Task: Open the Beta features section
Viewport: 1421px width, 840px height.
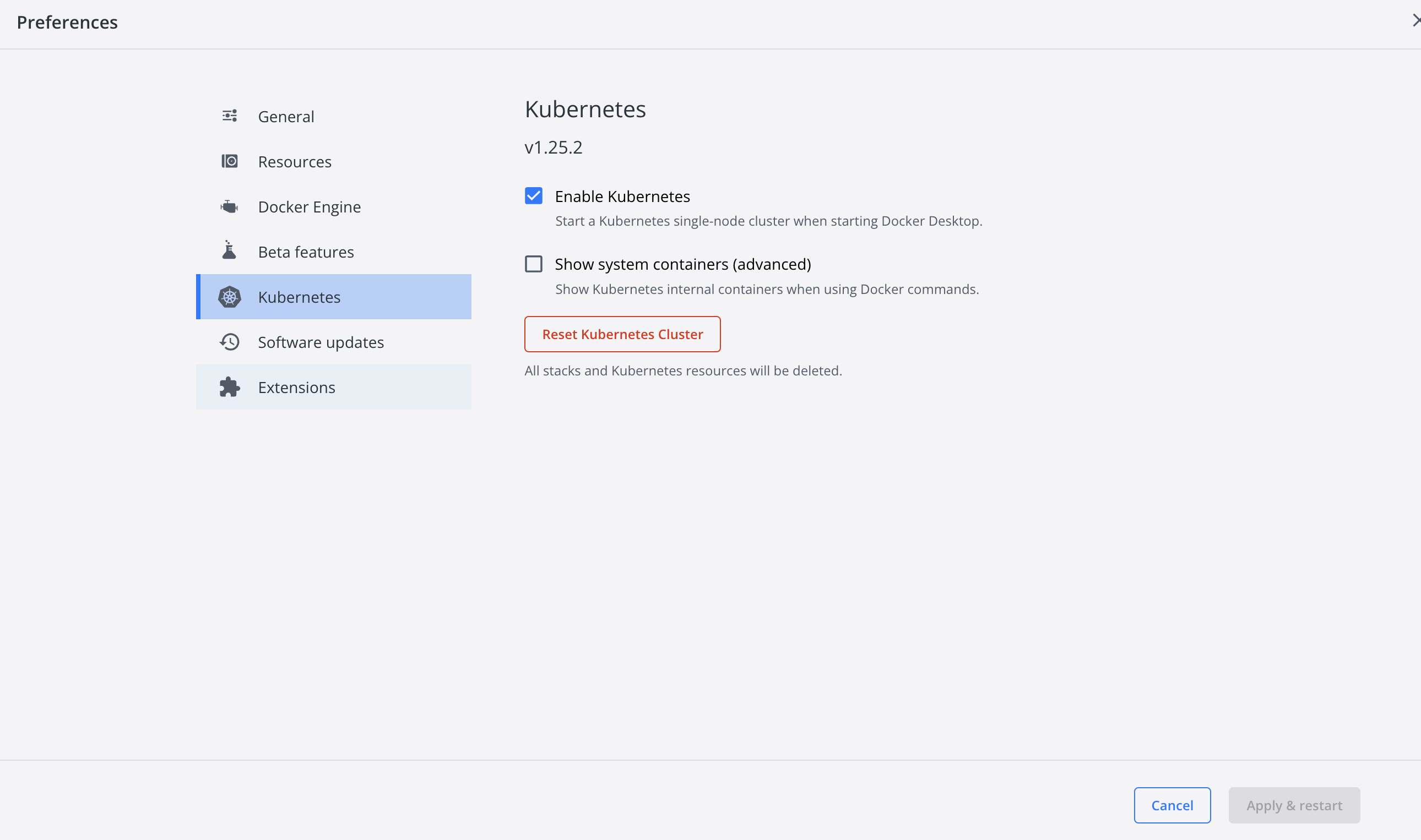Action: [306, 252]
